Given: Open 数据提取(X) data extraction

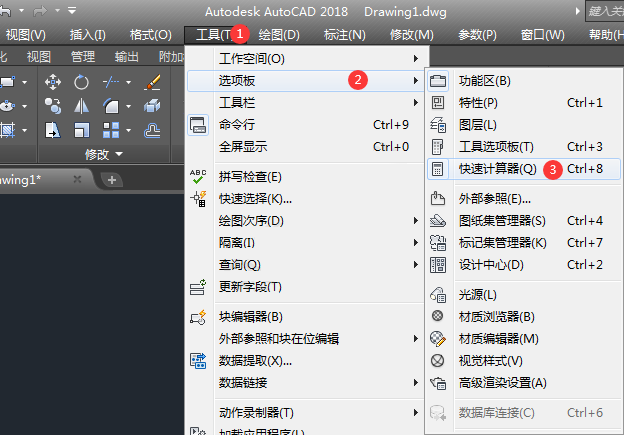Looking at the screenshot, I should coord(307,361).
